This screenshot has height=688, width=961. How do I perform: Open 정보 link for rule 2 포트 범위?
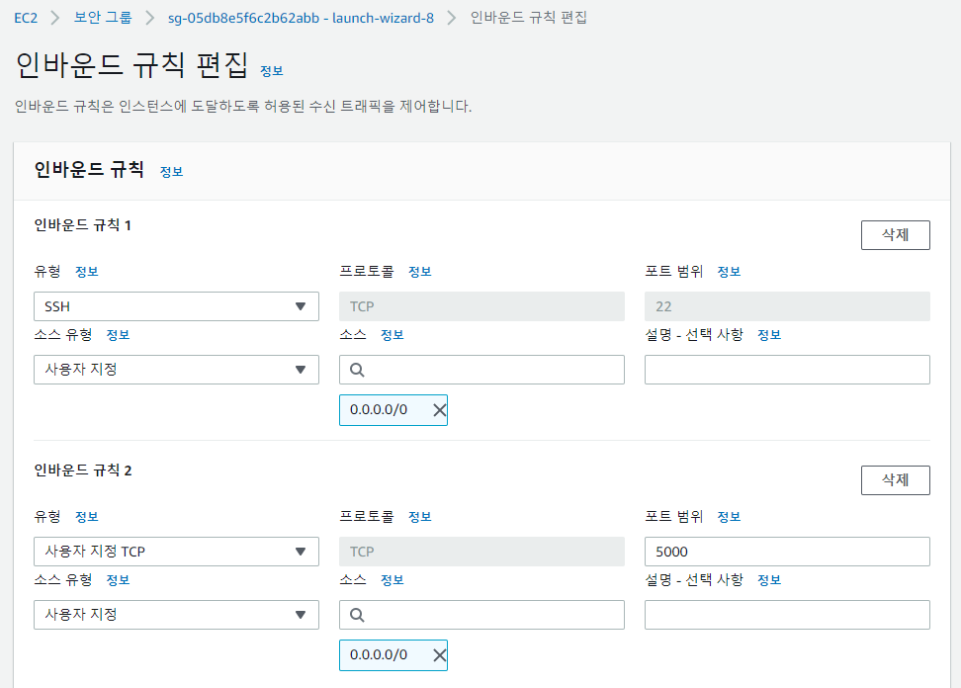tap(729, 516)
